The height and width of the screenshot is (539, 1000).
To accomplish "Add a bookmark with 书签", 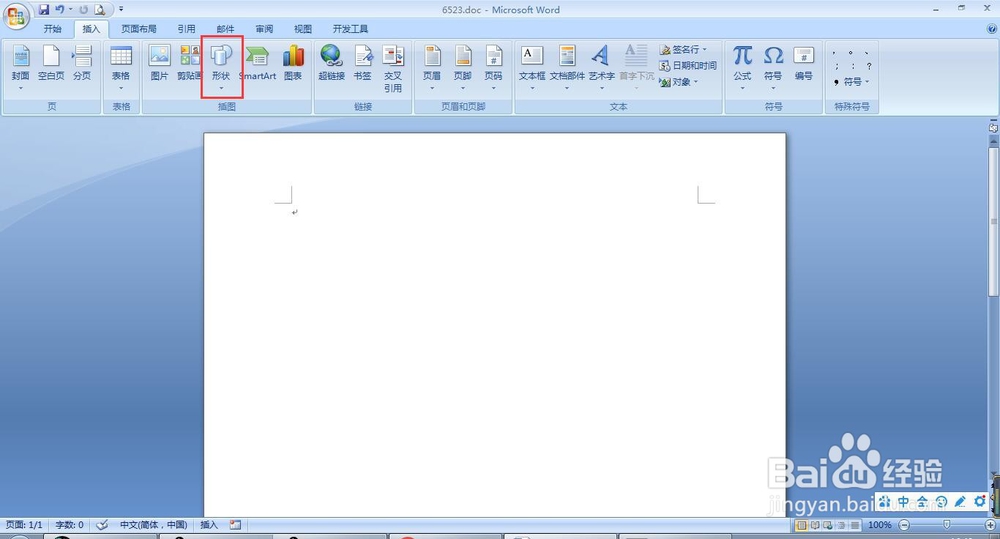I will point(362,64).
